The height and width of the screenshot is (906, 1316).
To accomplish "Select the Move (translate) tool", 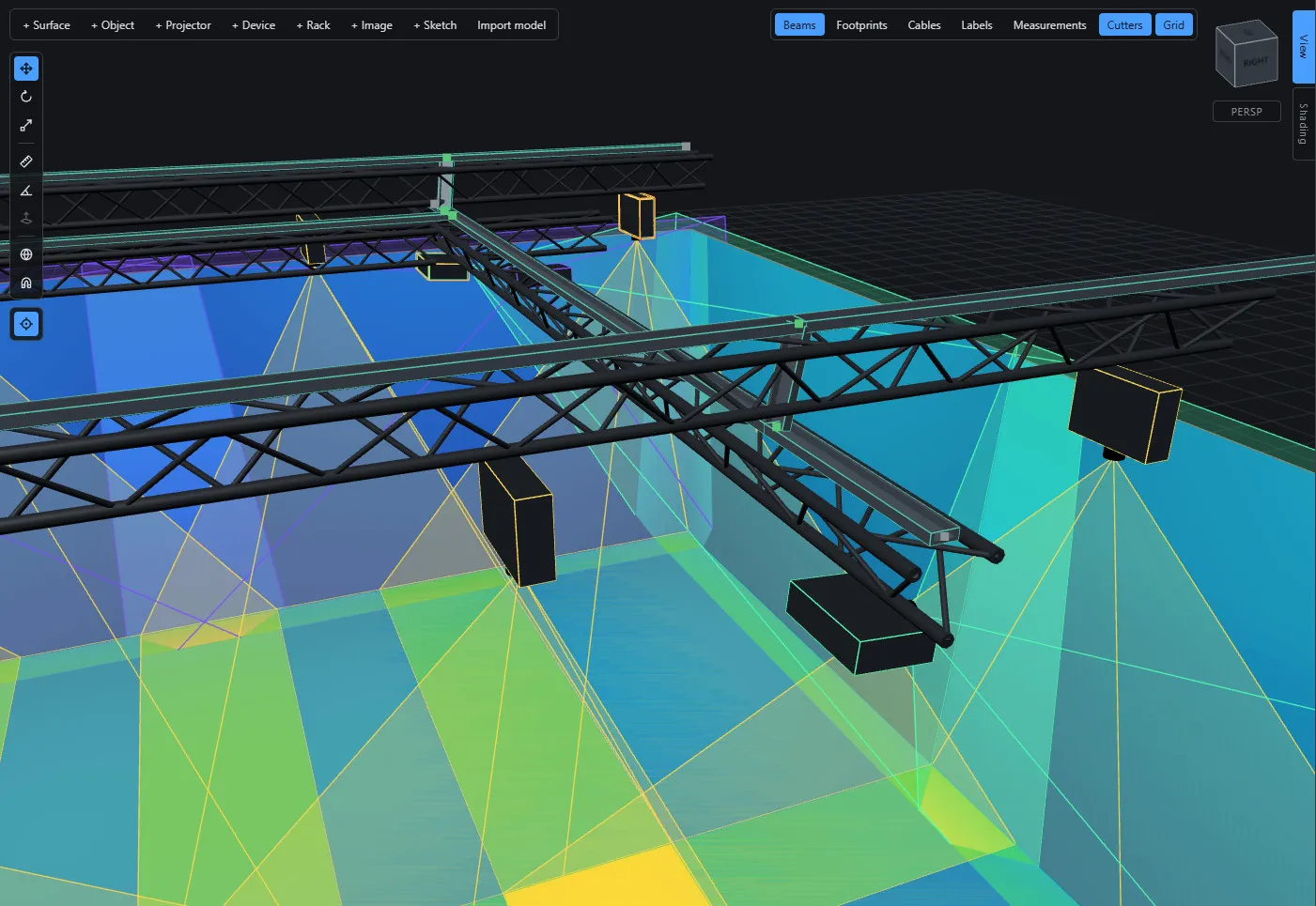I will 26,69.
